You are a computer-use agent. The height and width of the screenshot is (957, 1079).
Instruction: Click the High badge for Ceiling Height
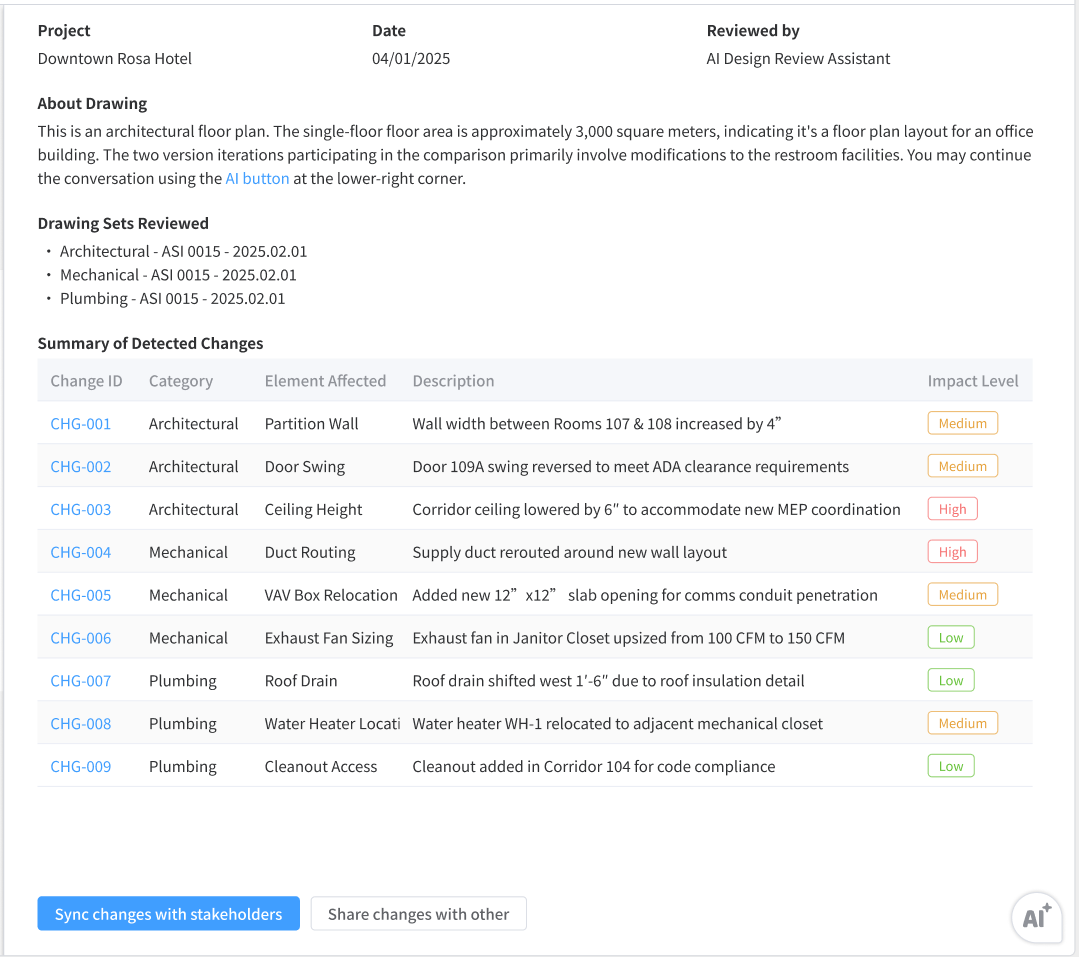(952, 509)
